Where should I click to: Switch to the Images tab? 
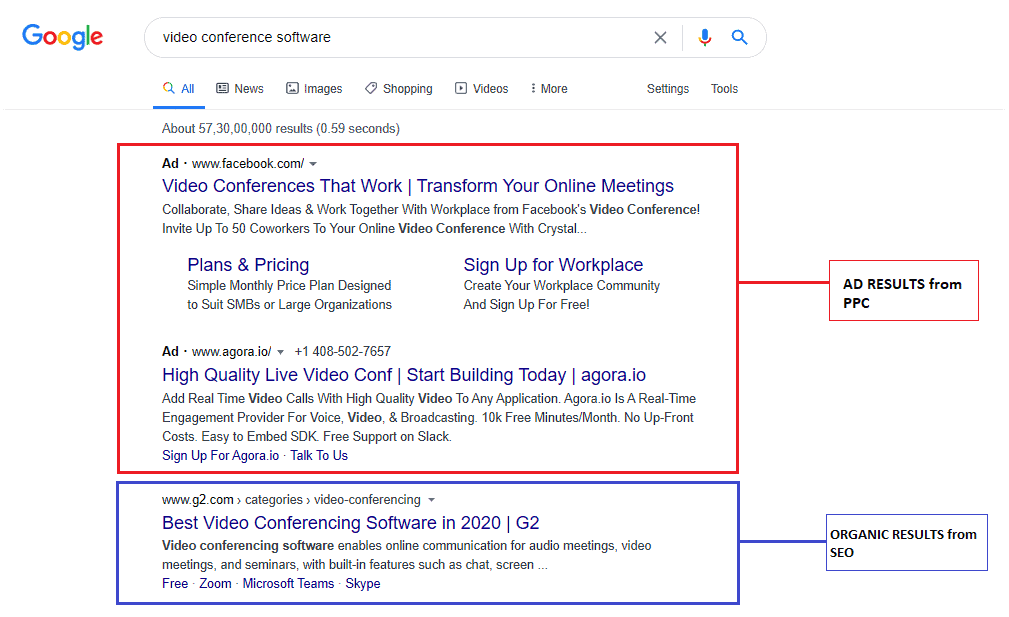pos(314,88)
